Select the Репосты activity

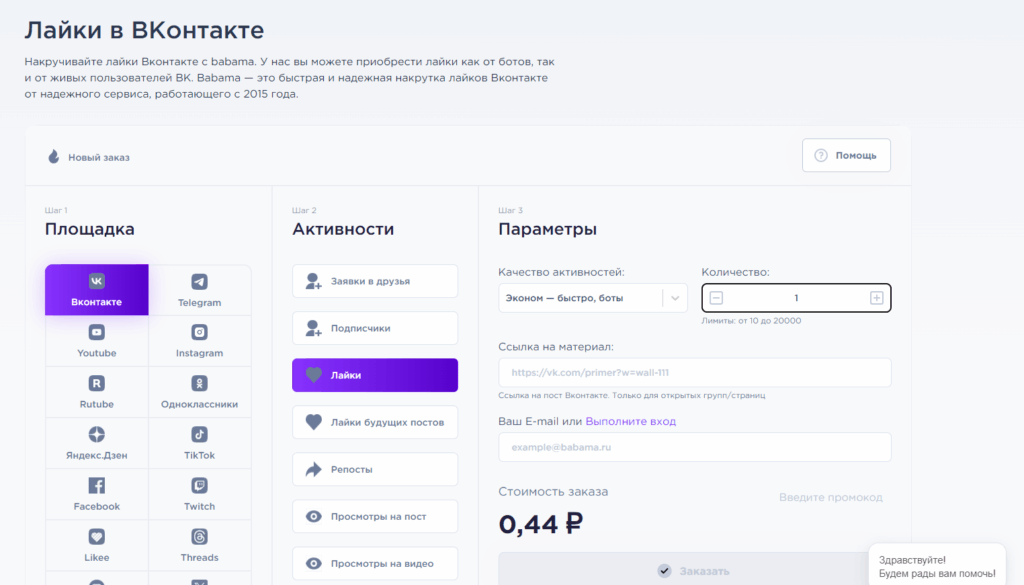click(375, 469)
